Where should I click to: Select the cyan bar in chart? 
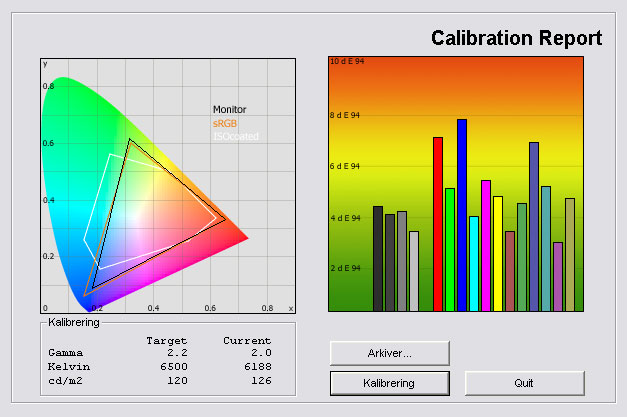coord(474,263)
